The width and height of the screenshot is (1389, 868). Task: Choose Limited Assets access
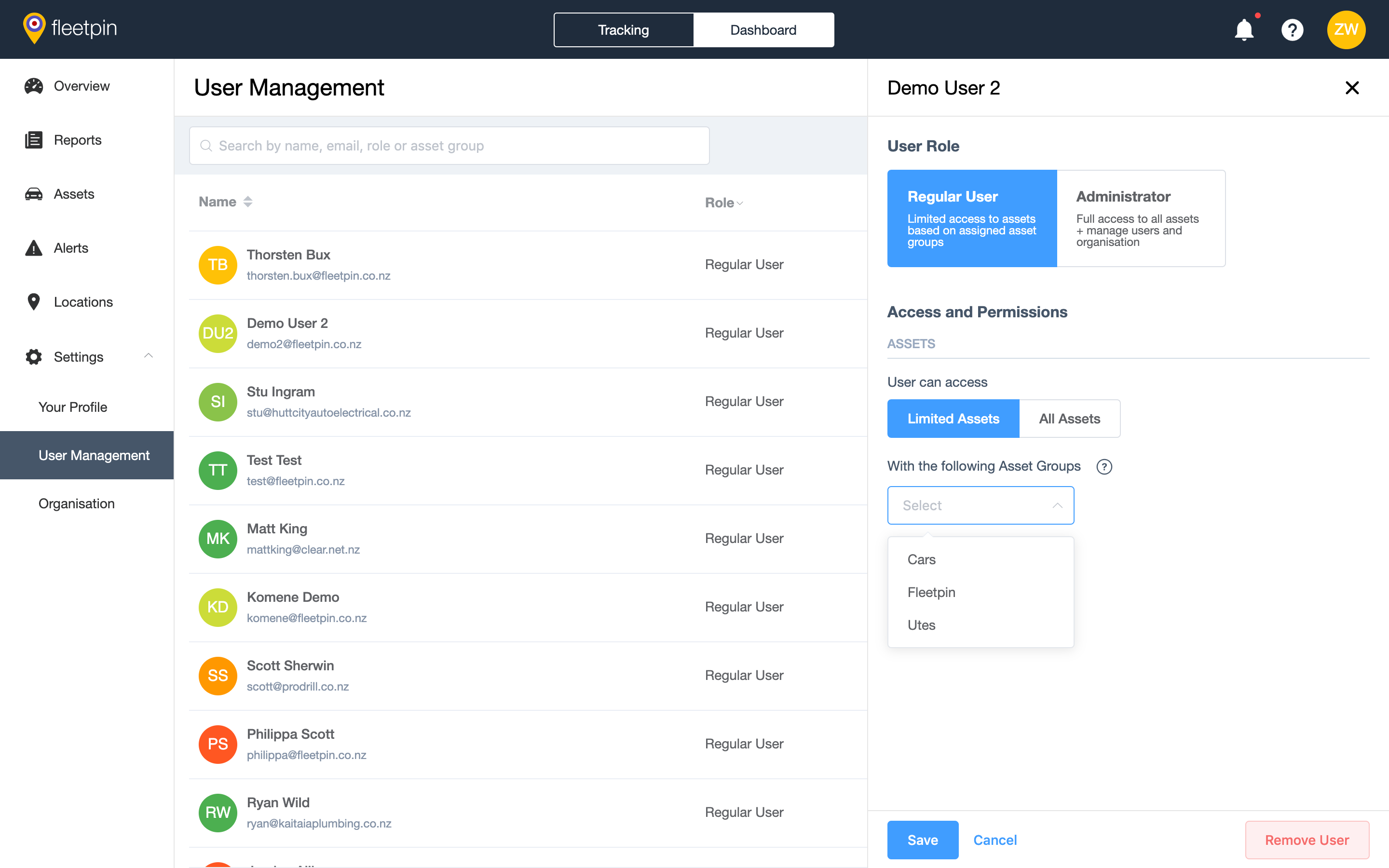tap(953, 419)
